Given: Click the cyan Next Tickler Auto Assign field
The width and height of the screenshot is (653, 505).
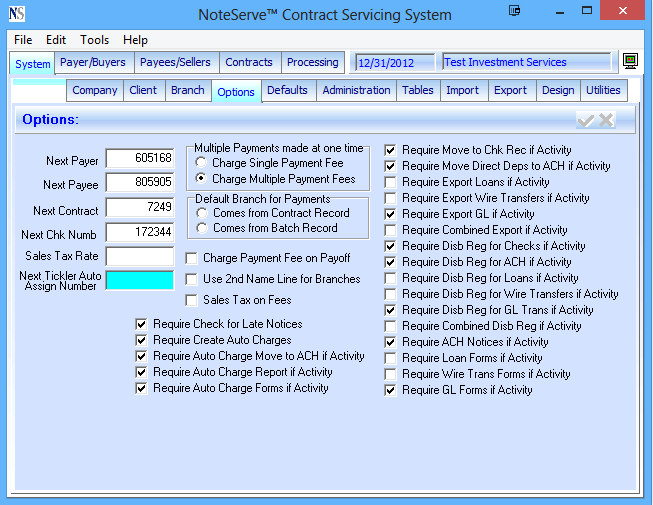Looking at the screenshot, I should pos(140,280).
